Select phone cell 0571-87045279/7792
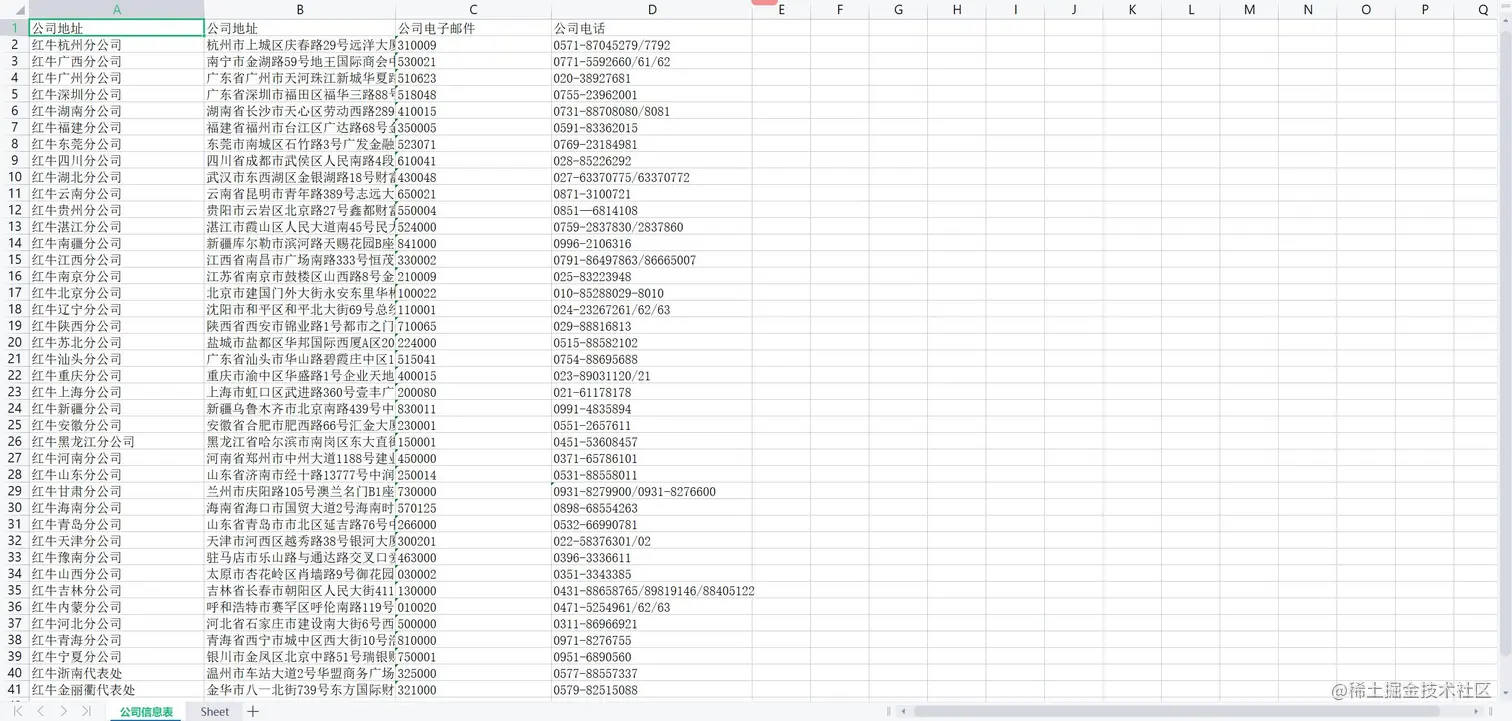 652,45
